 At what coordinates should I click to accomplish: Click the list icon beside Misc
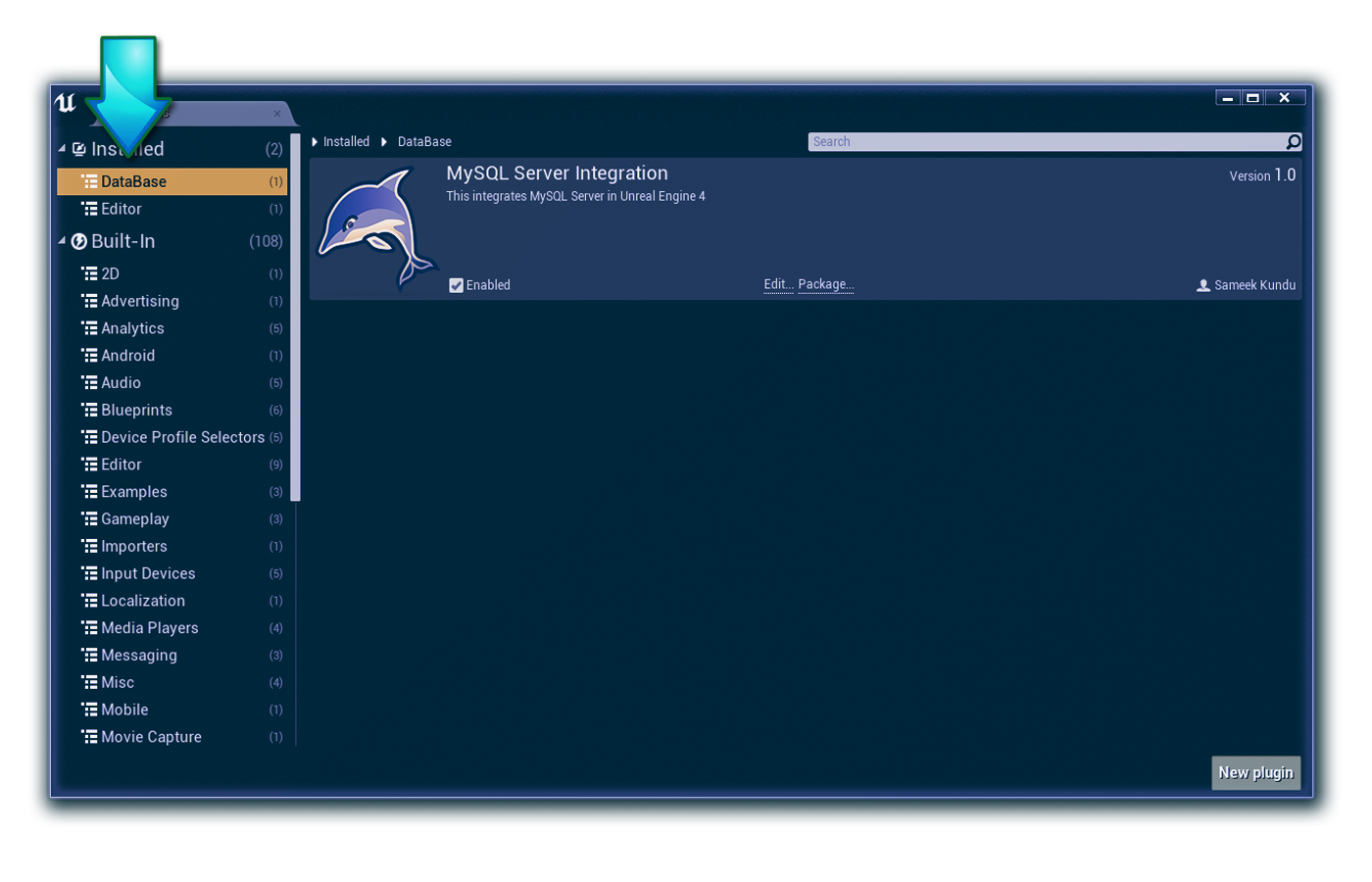click(89, 682)
